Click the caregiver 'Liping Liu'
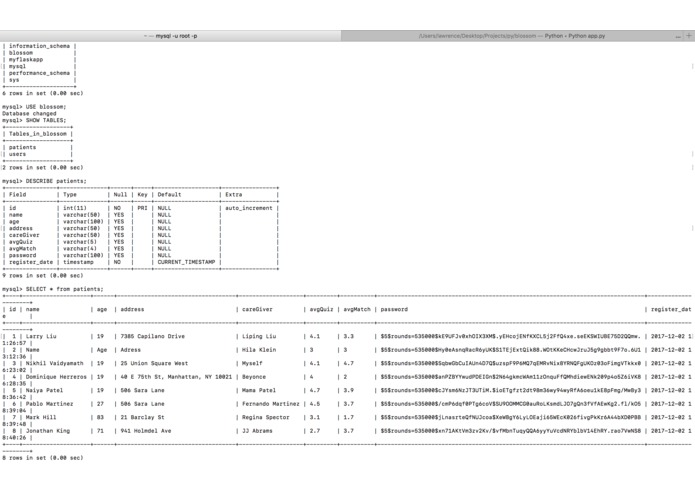Viewport: 695px width, 494px height. click(259, 336)
